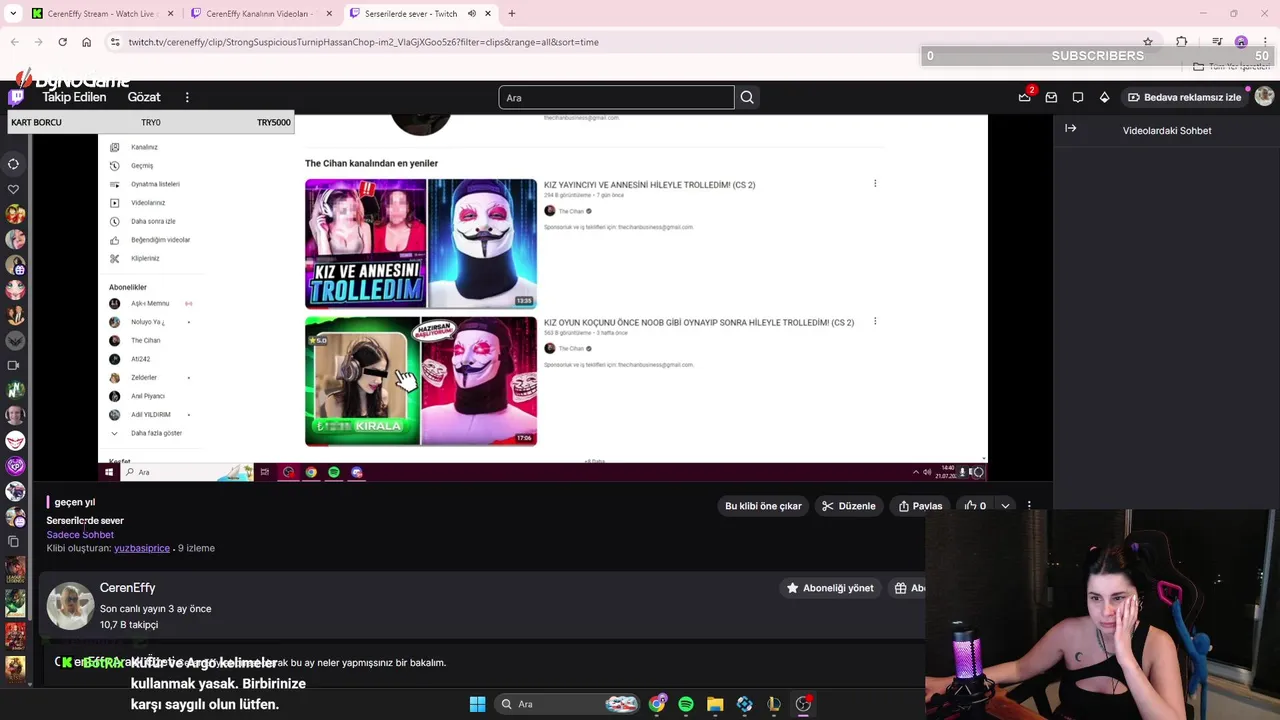
Task: Open Twitch notifications icon
Action: coord(1078,97)
